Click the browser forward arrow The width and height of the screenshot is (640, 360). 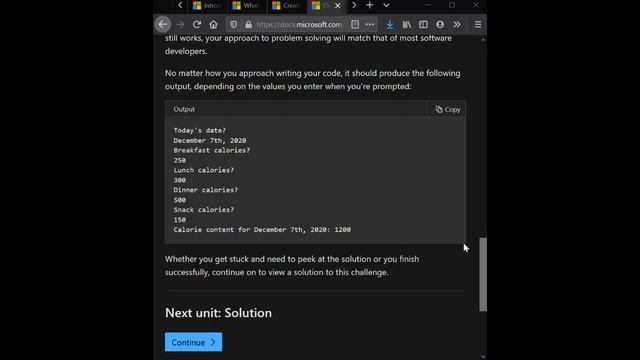[180, 24]
